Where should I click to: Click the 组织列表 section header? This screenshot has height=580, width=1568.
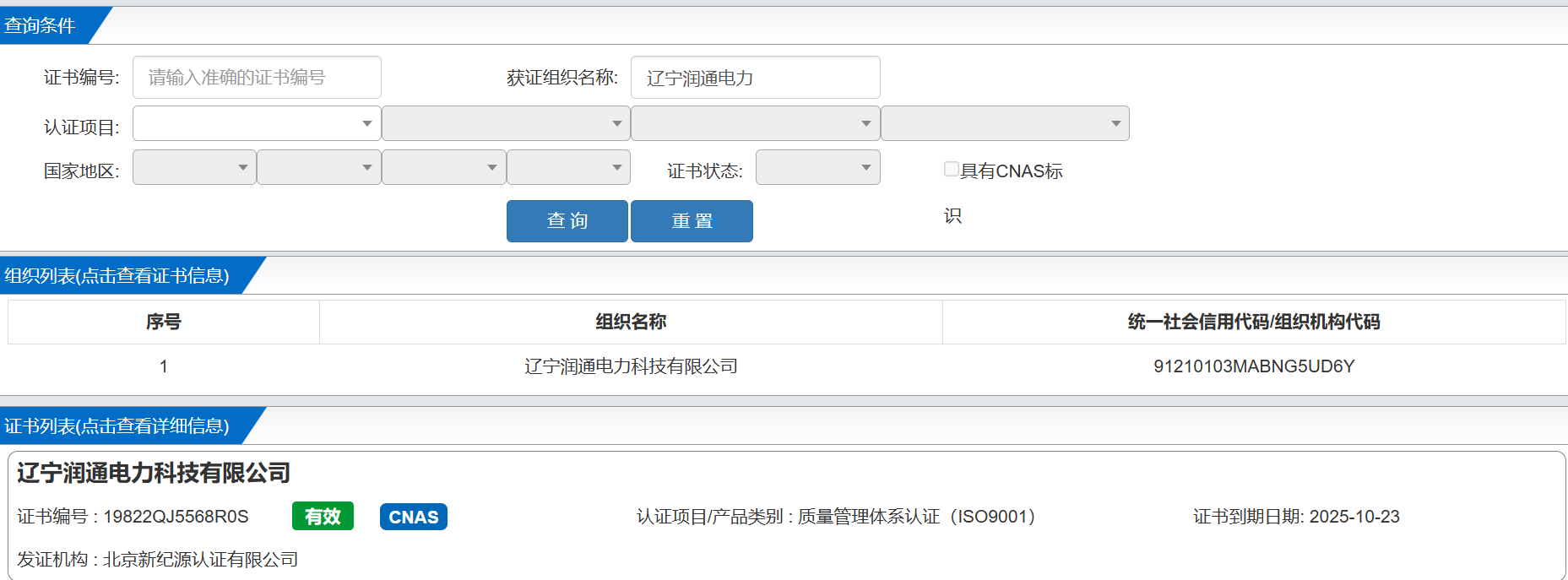coord(117,275)
